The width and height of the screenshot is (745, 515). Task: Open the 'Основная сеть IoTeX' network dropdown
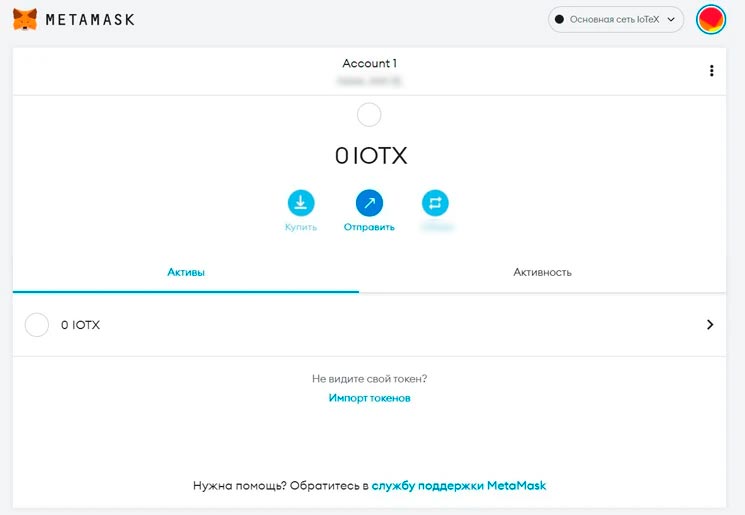coord(615,19)
